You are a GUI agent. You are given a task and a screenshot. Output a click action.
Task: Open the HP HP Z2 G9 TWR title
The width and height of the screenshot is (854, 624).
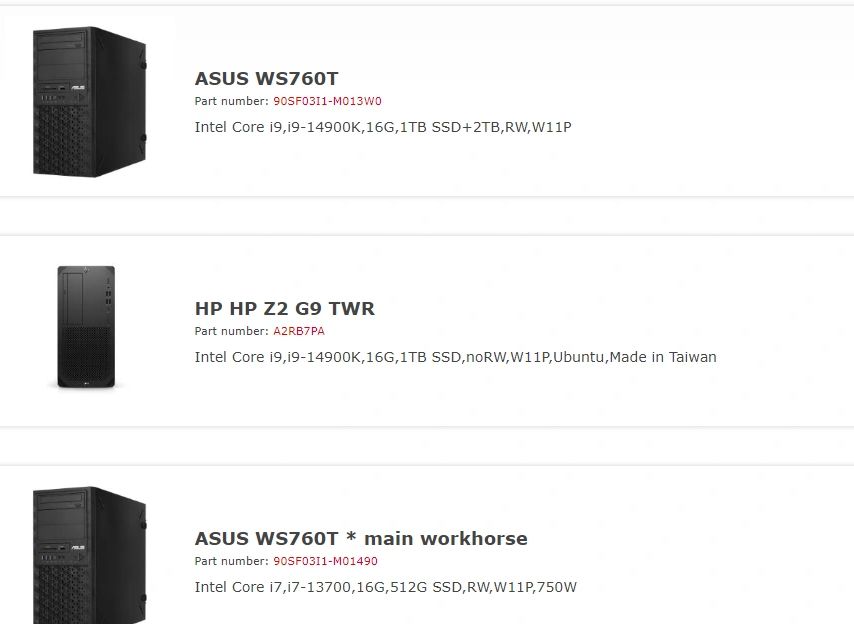pos(284,308)
